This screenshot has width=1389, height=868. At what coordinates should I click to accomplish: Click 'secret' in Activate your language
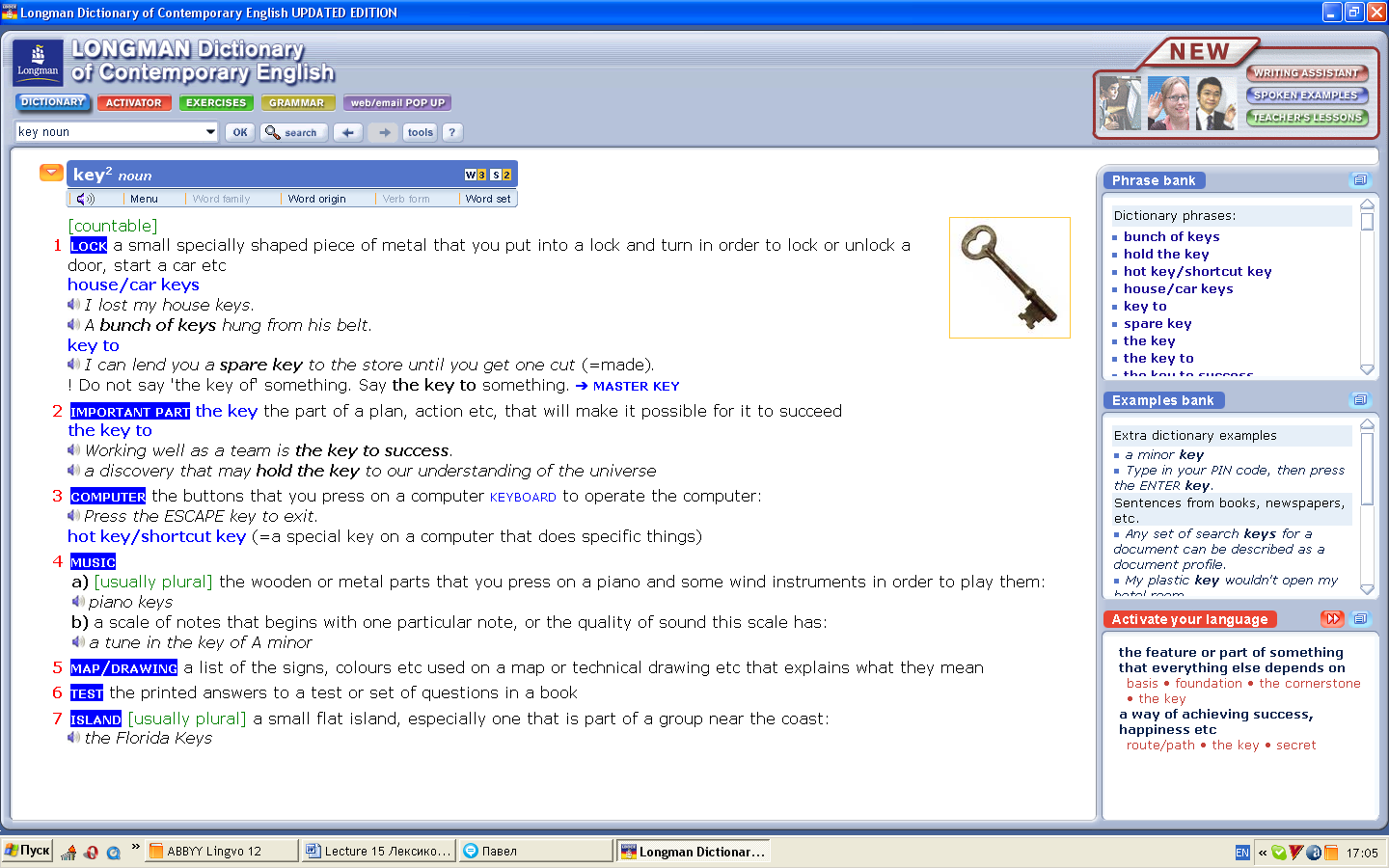[1295, 745]
